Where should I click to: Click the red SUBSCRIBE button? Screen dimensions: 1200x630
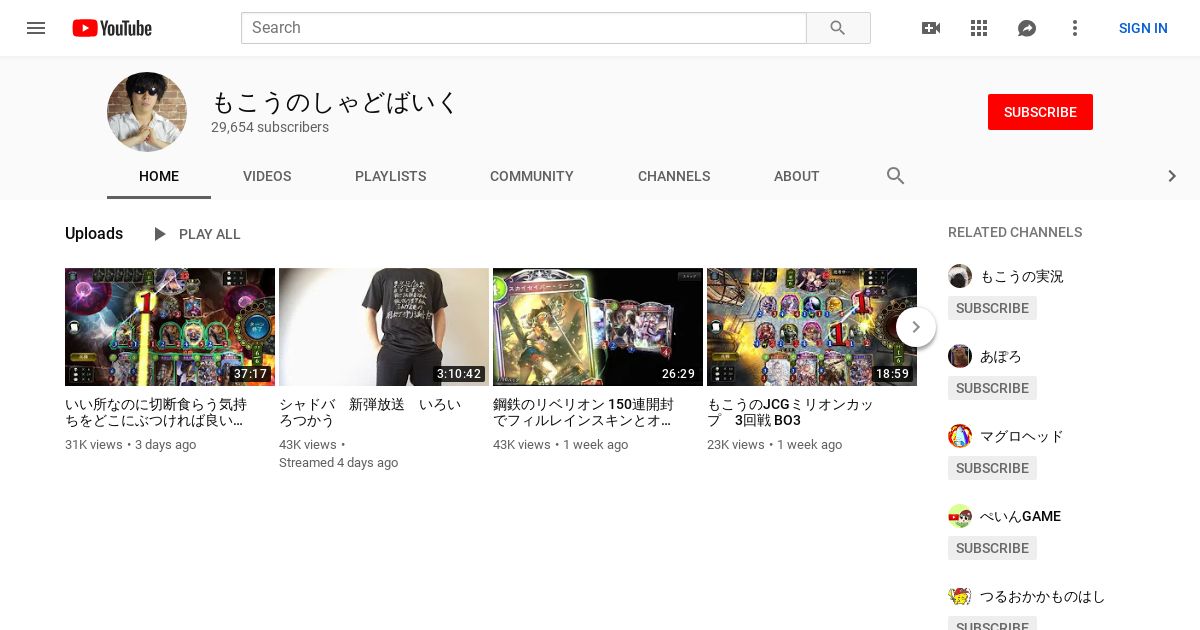click(1040, 112)
